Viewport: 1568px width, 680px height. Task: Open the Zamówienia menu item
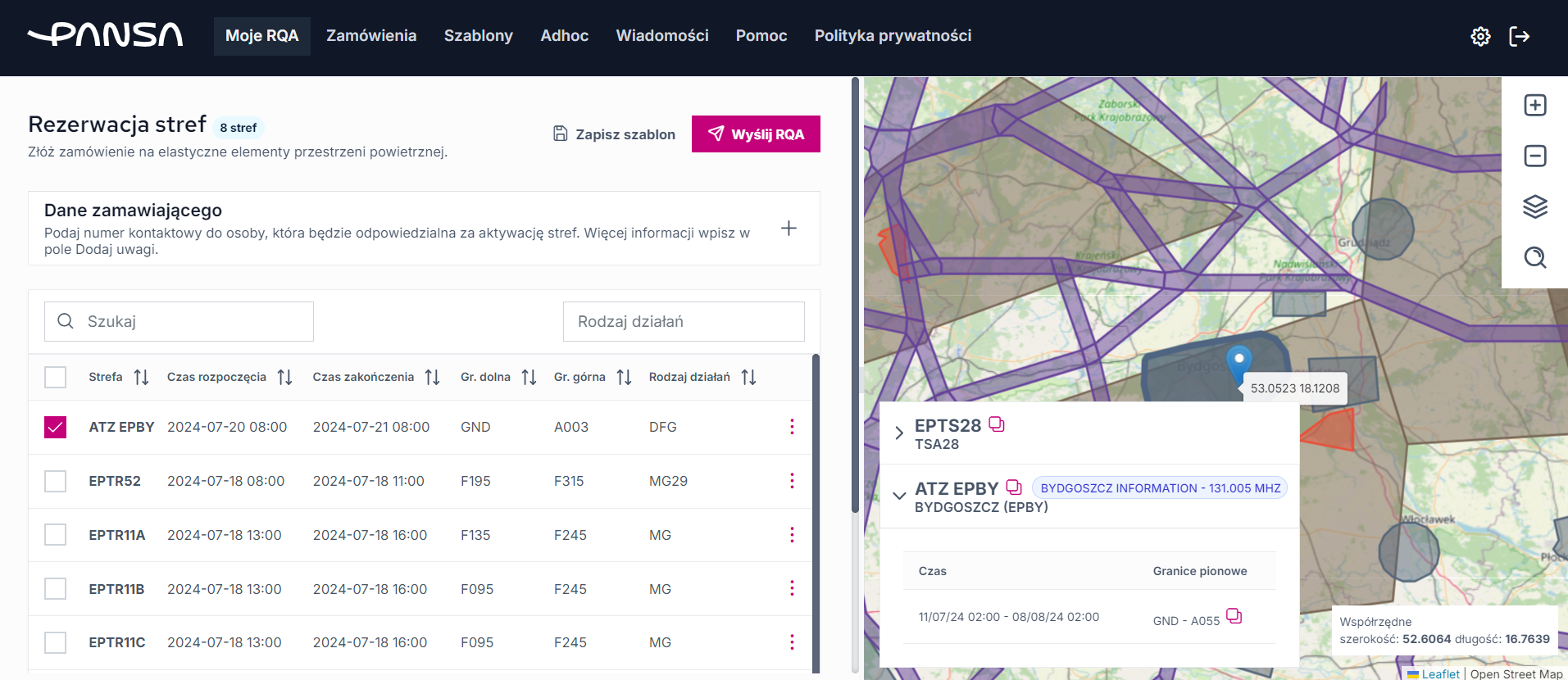pos(371,36)
